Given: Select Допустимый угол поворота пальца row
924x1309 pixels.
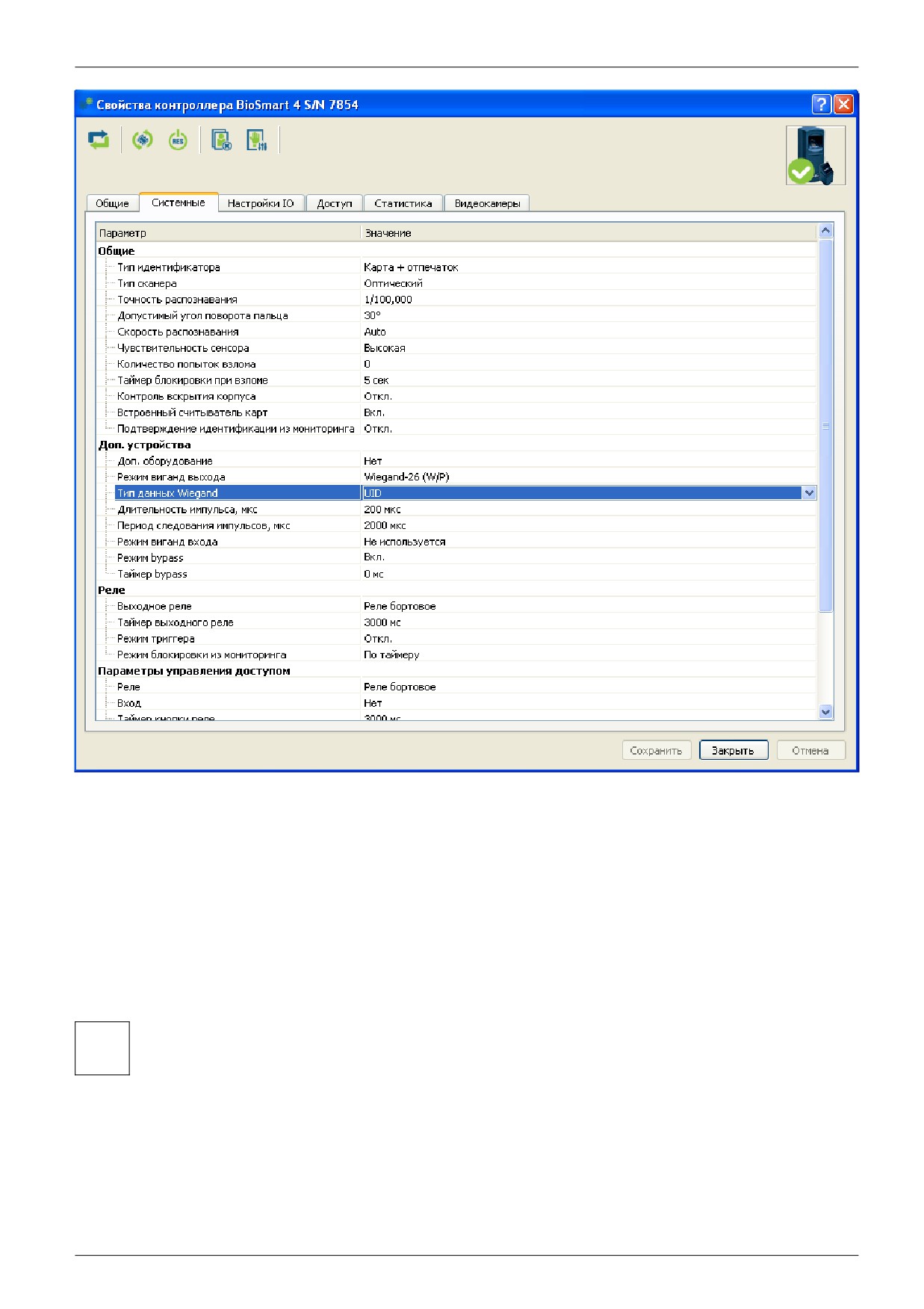Looking at the screenshot, I should pyautogui.click(x=456, y=315).
